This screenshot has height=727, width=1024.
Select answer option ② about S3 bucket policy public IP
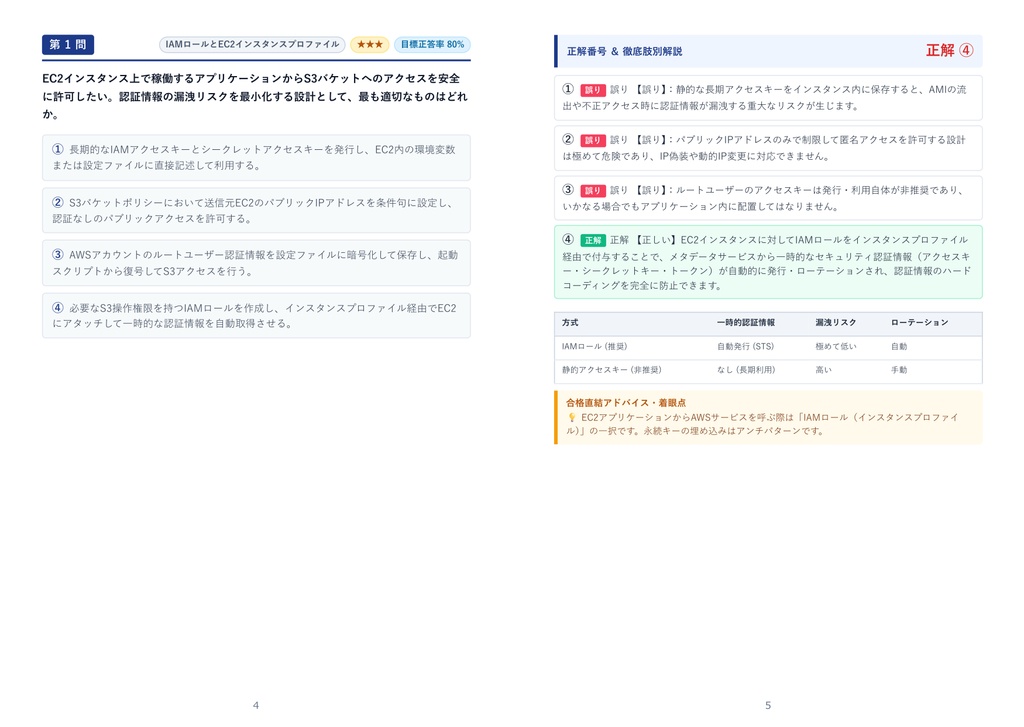256,210
